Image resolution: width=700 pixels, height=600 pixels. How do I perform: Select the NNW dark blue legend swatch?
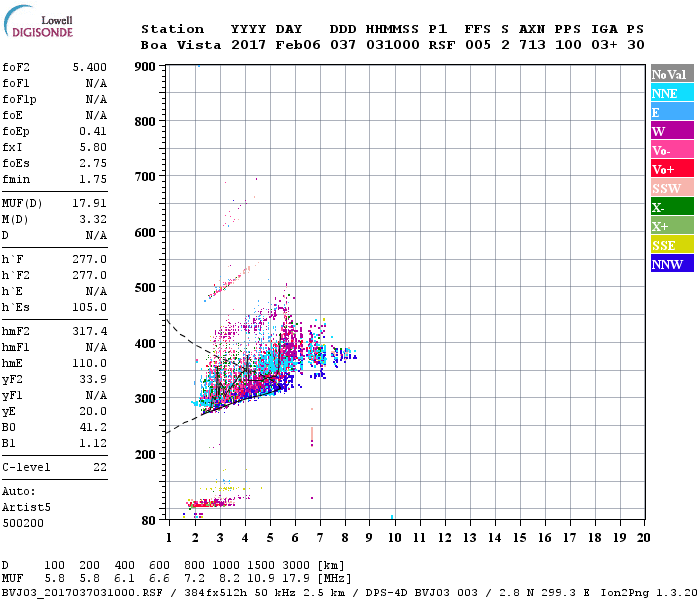pos(672,263)
